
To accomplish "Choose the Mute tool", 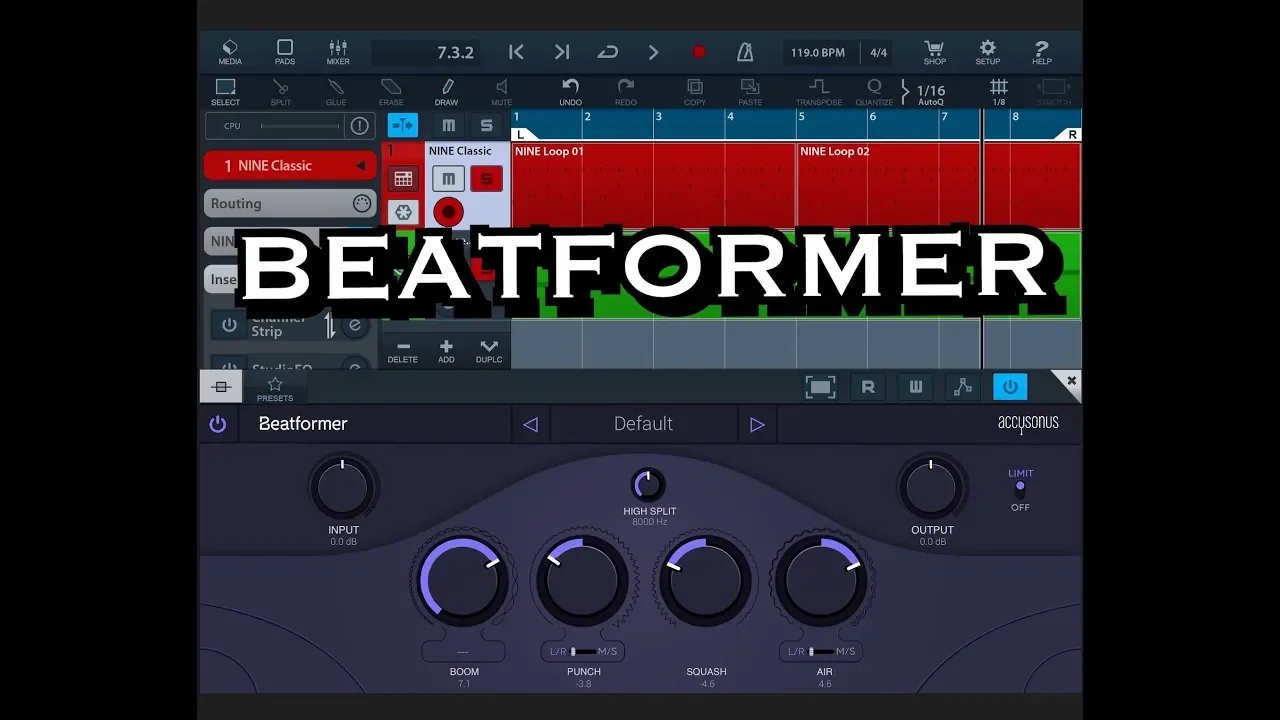I will 501,92.
